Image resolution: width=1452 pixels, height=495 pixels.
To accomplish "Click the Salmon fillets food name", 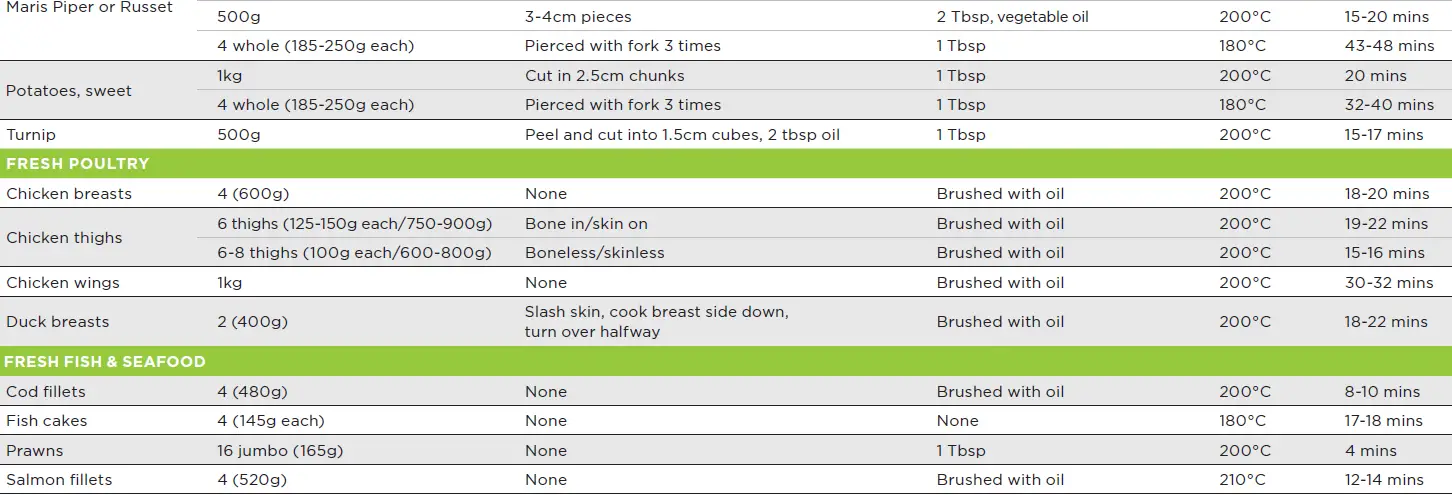I will pos(59,480).
